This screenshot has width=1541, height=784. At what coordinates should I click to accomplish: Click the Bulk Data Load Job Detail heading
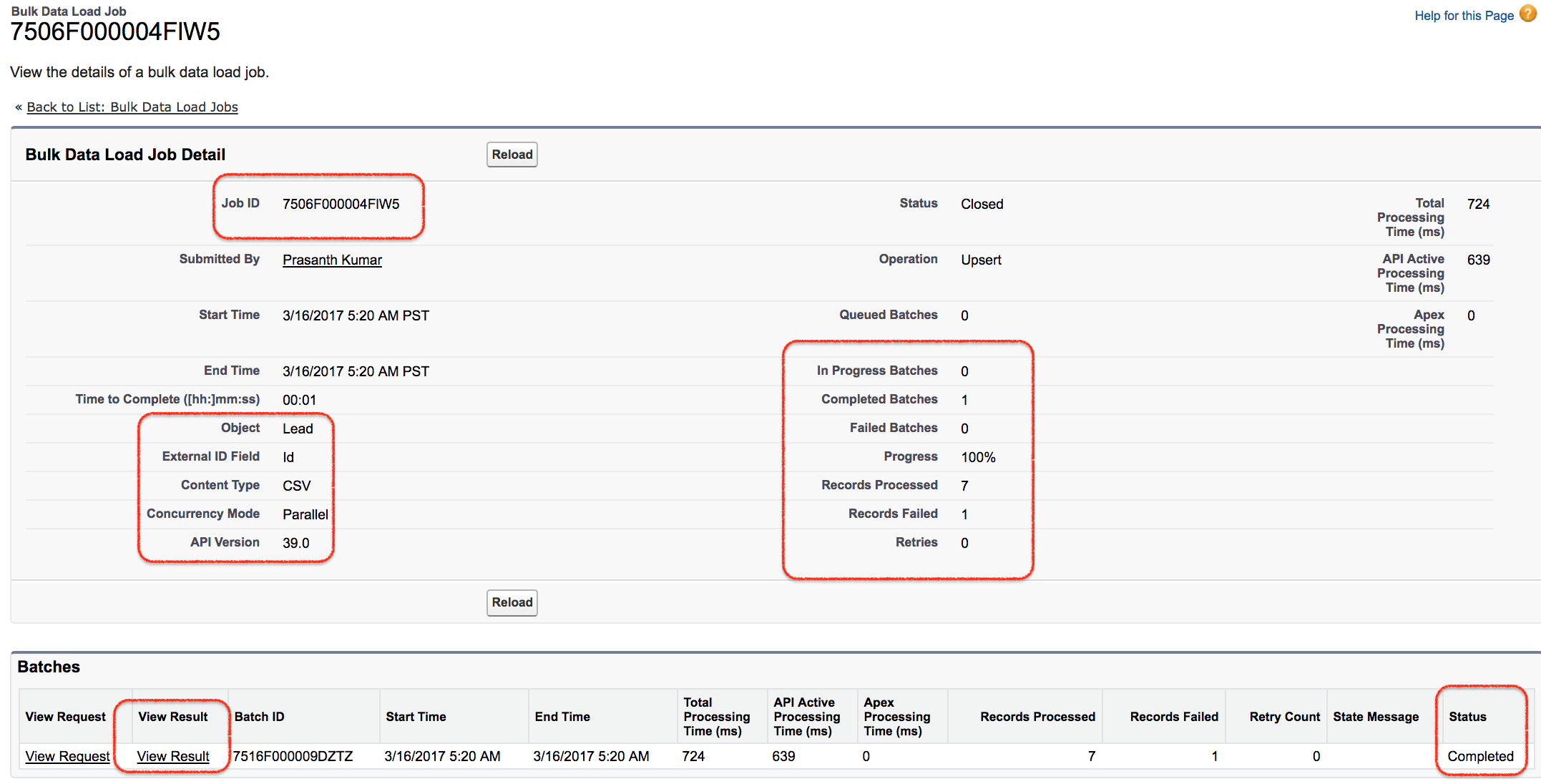pyautogui.click(x=125, y=155)
